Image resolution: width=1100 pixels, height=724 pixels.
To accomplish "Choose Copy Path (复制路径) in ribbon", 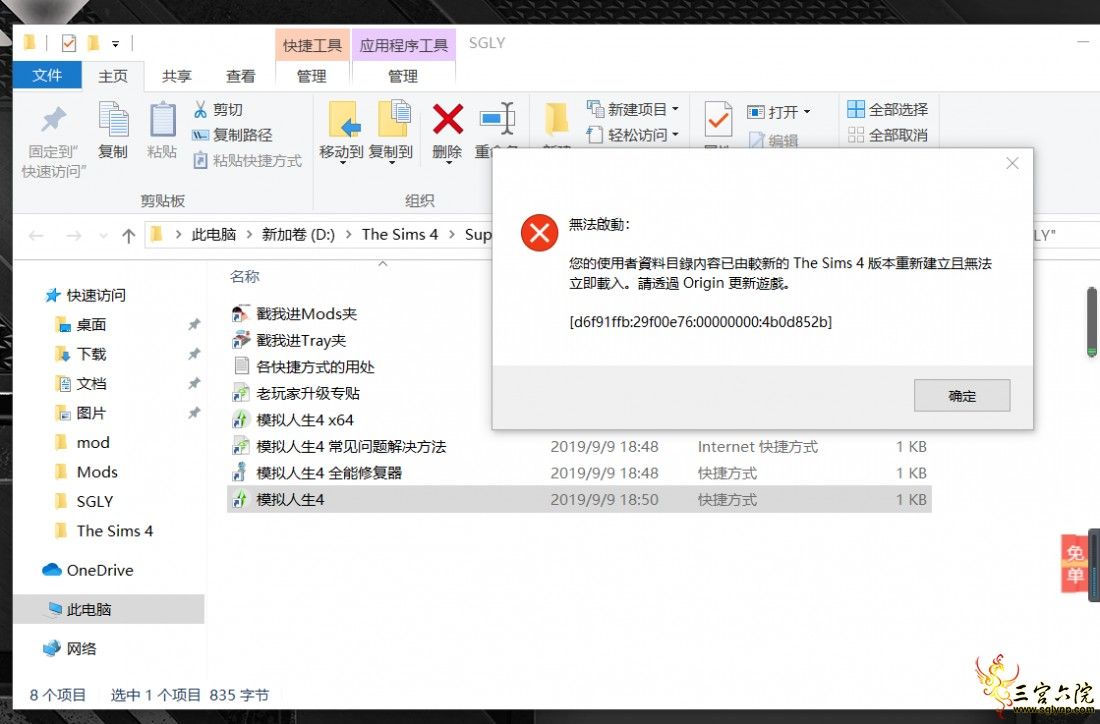I will pos(232,135).
